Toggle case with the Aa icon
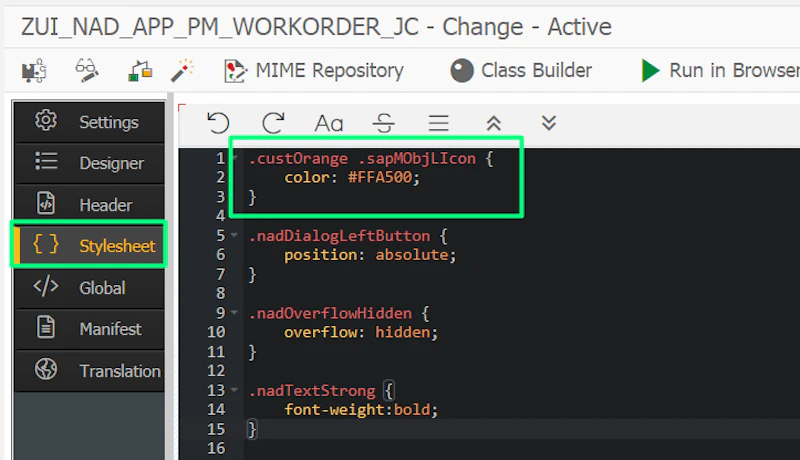Viewport: 800px width, 460px height. tap(329, 123)
